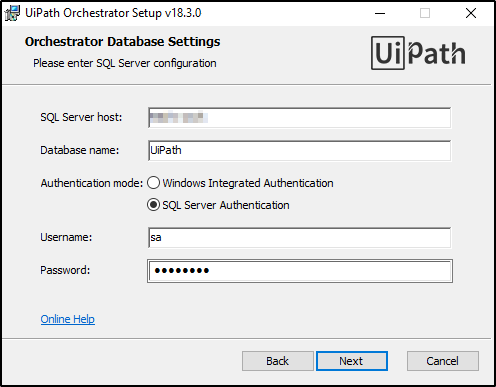Open the Online Help link
The image size is (496, 387).
[68, 319]
